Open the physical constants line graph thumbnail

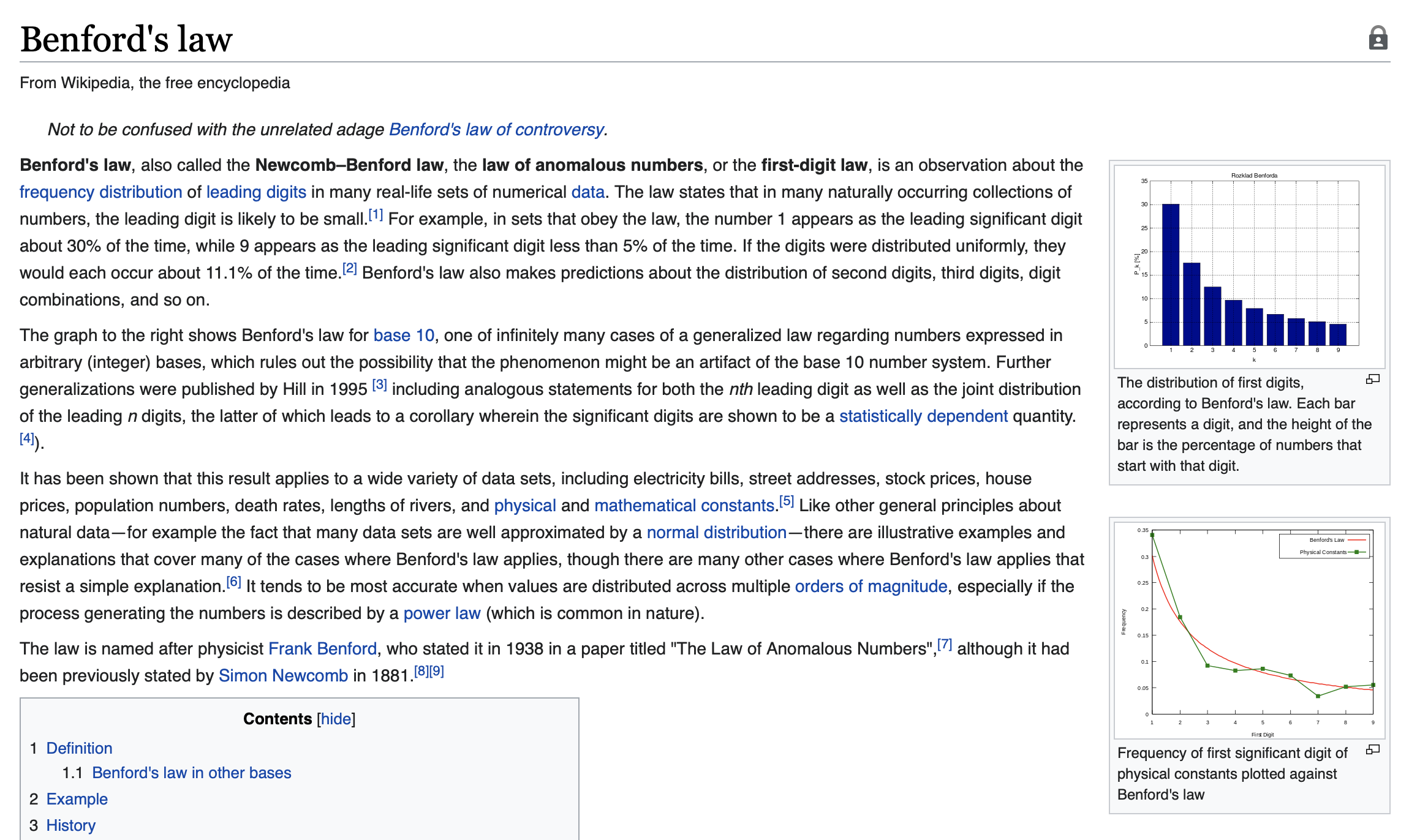(x=1249, y=630)
